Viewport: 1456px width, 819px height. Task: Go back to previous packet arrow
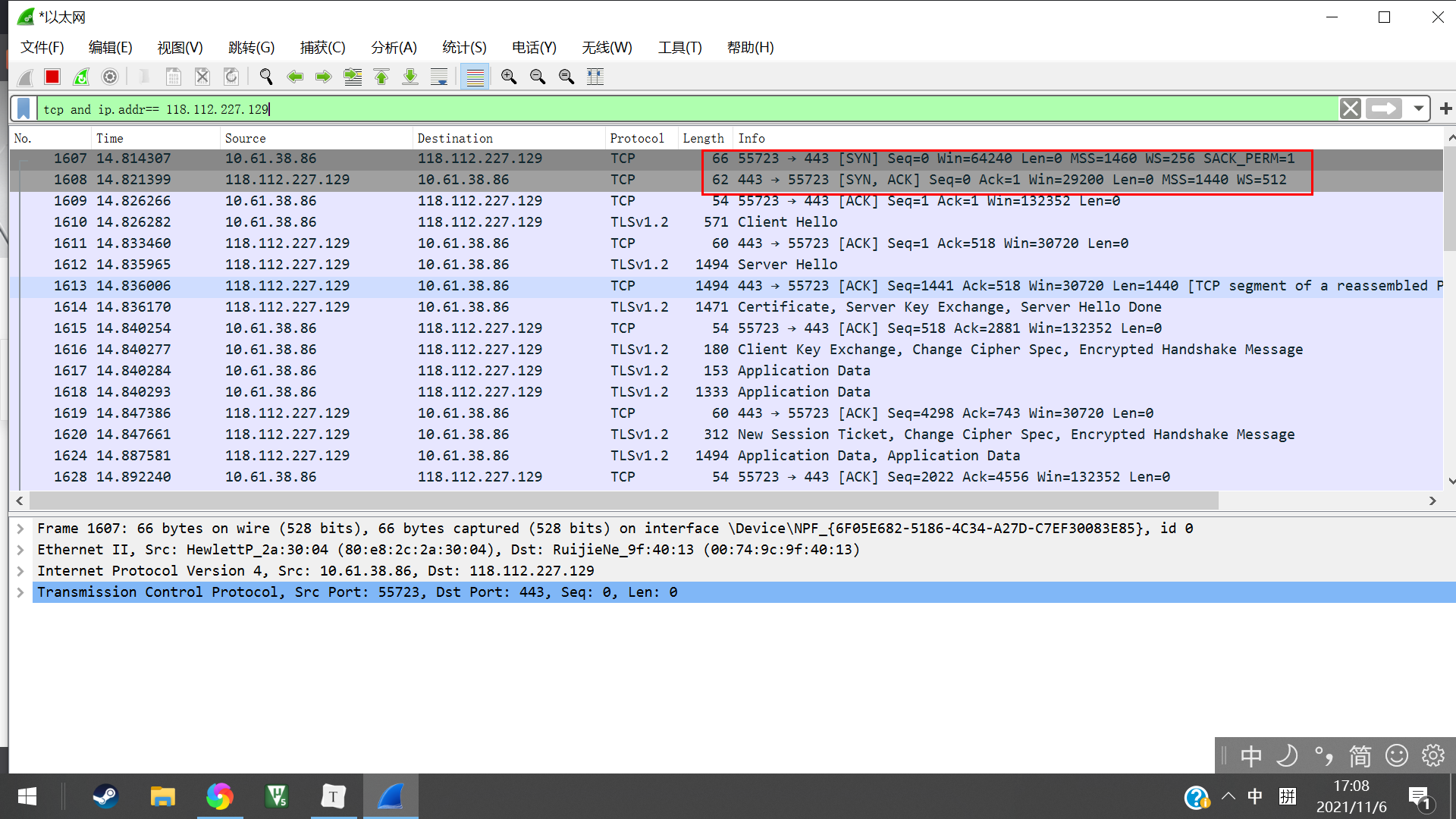click(x=295, y=77)
